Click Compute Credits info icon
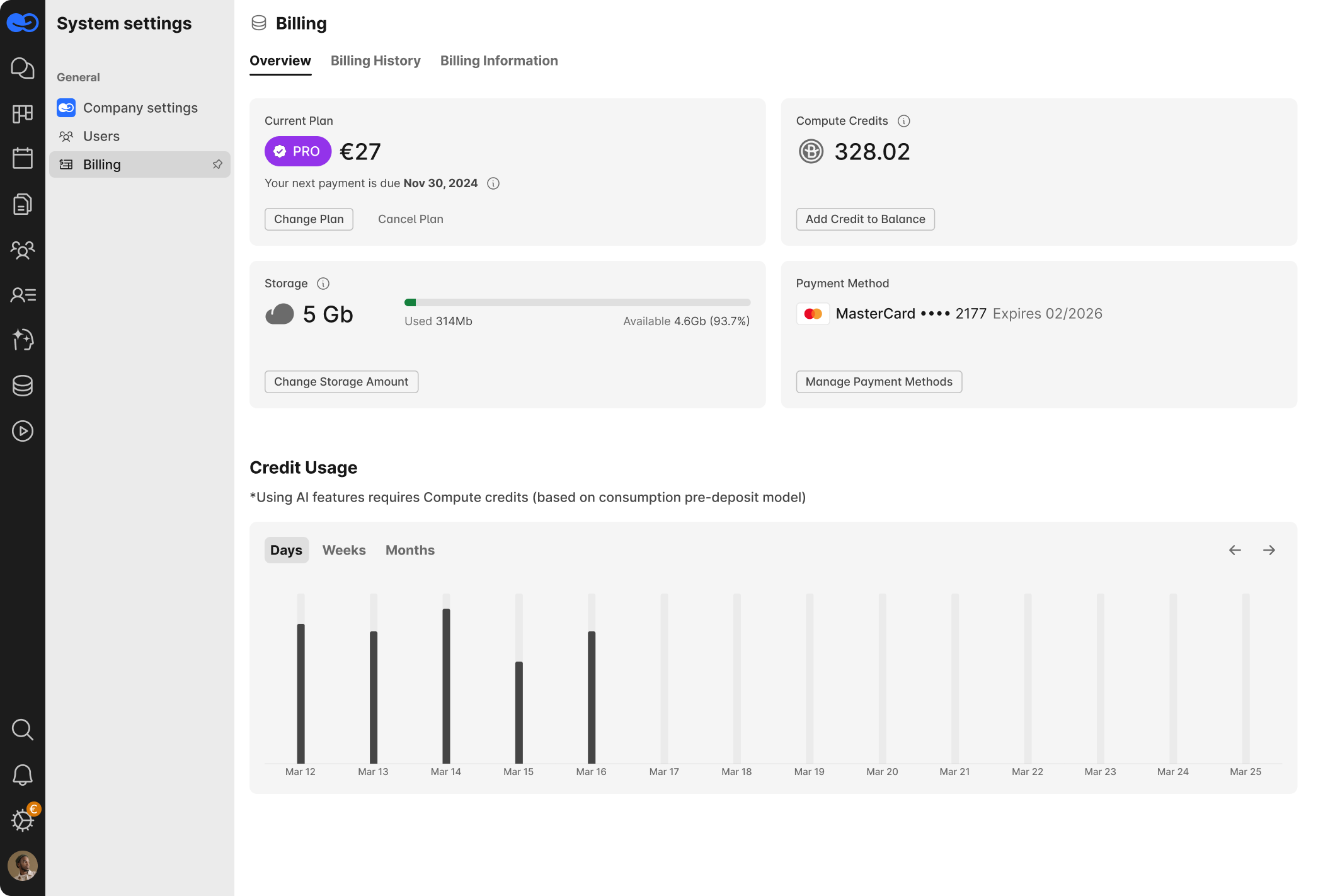The image size is (1323, 896). click(x=903, y=121)
